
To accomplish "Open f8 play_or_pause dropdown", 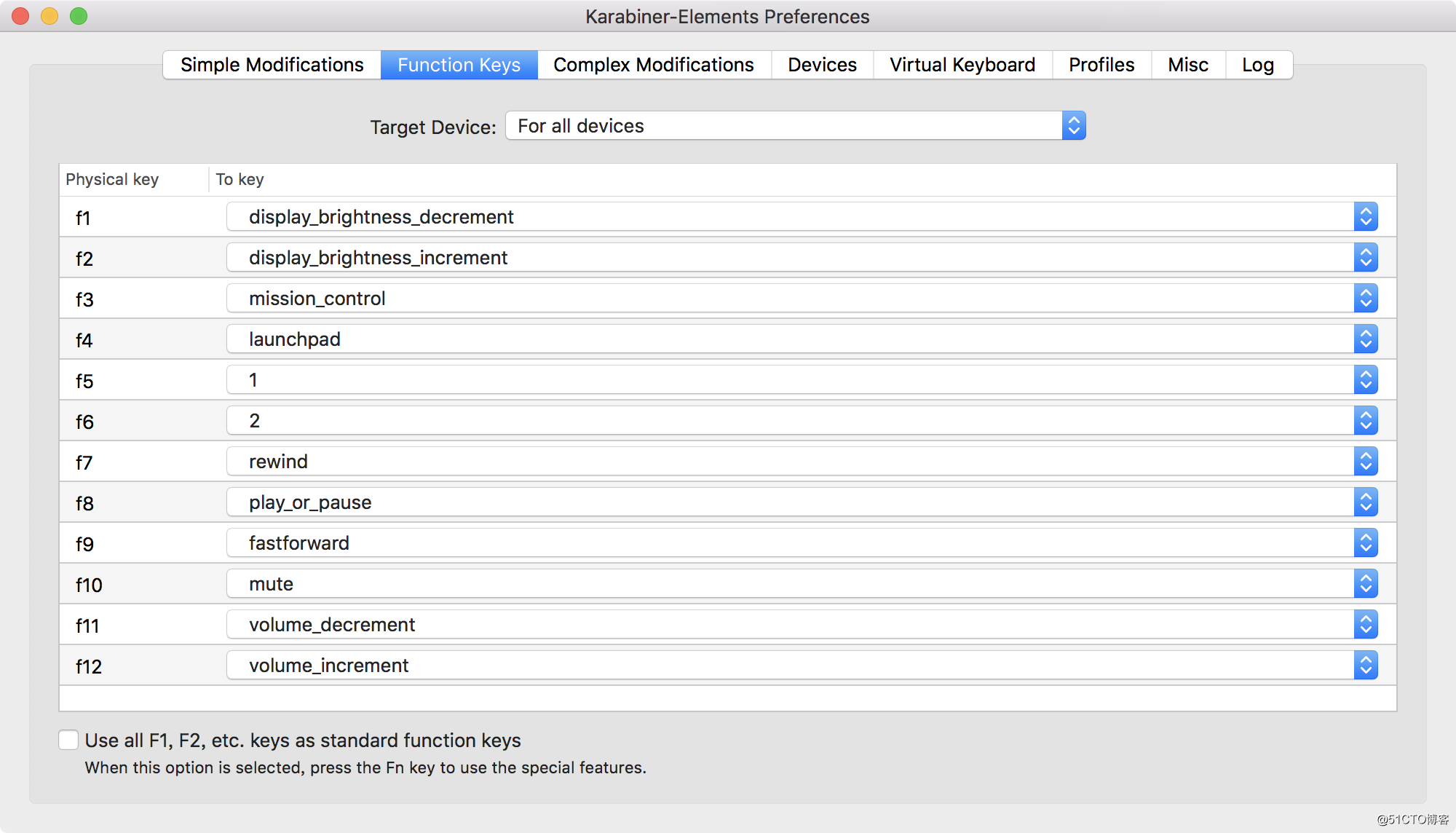I will click(x=802, y=502).
